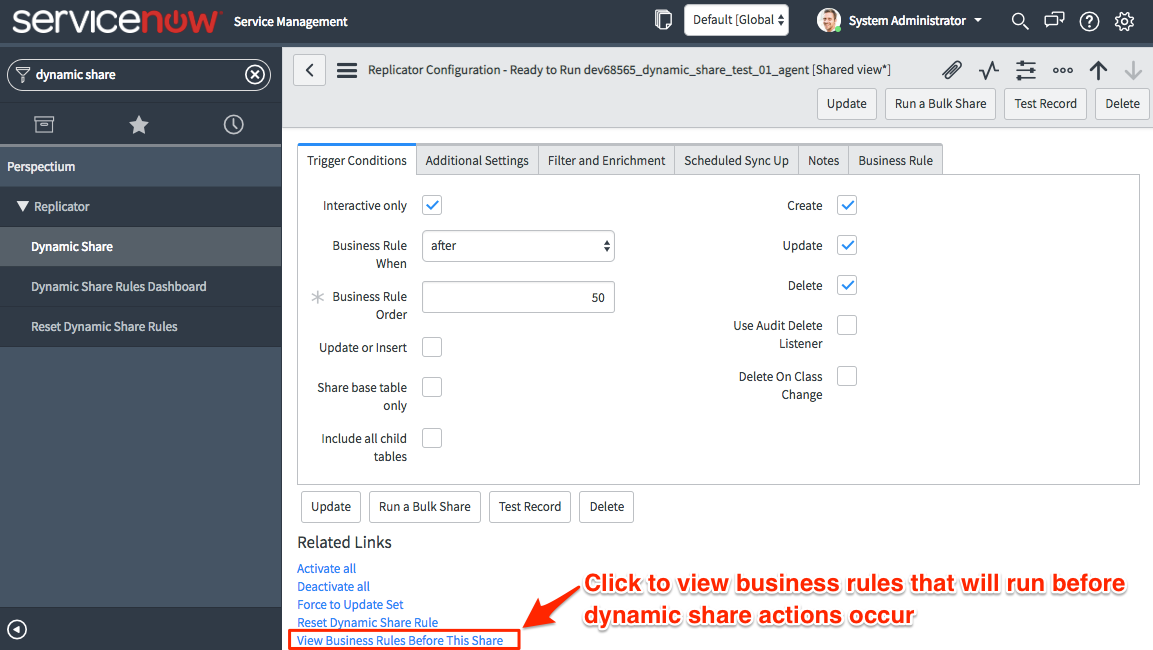
Task: Switch to Additional Settings tab
Action: pyautogui.click(x=476, y=160)
